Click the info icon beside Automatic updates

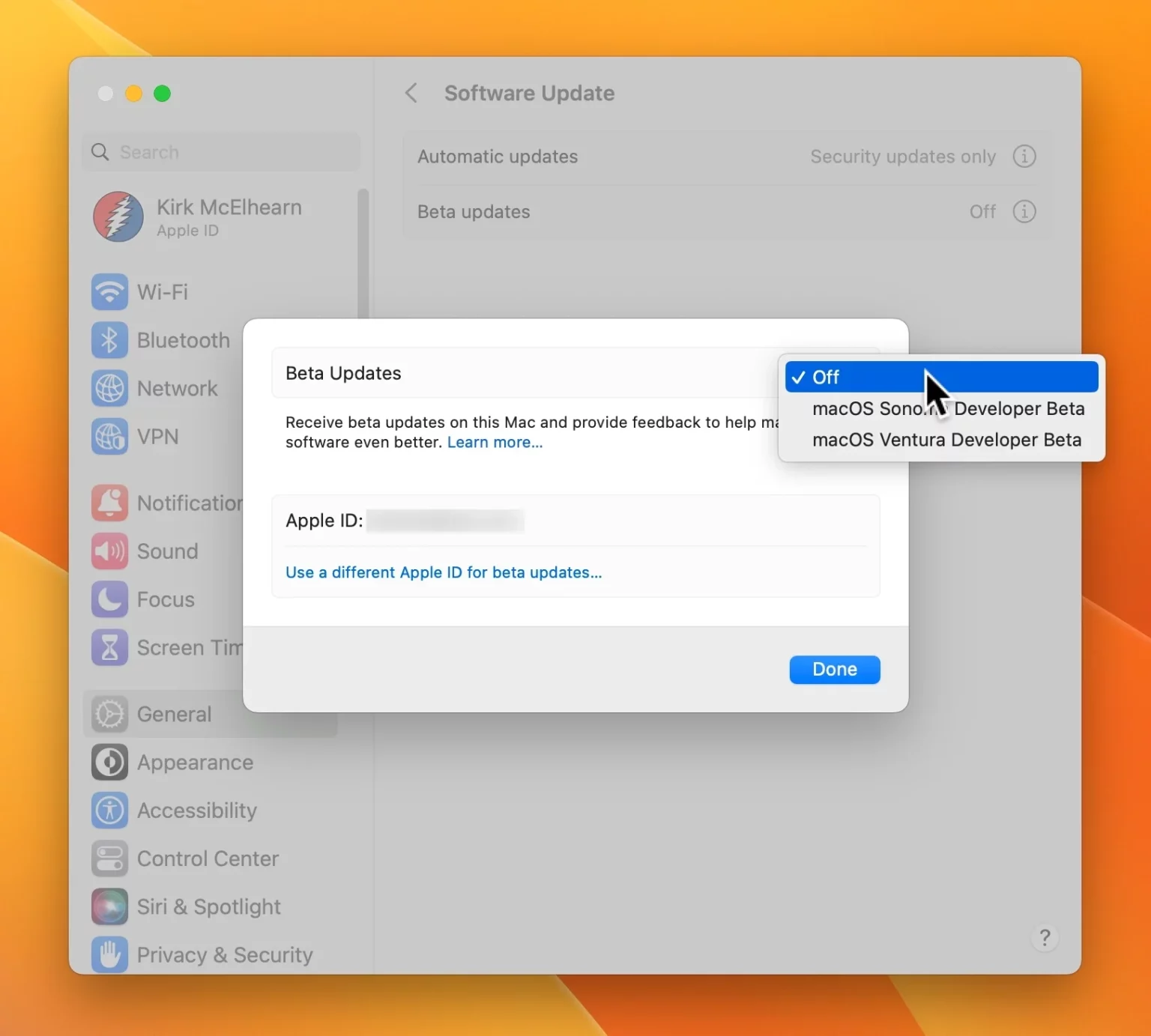tap(1024, 157)
